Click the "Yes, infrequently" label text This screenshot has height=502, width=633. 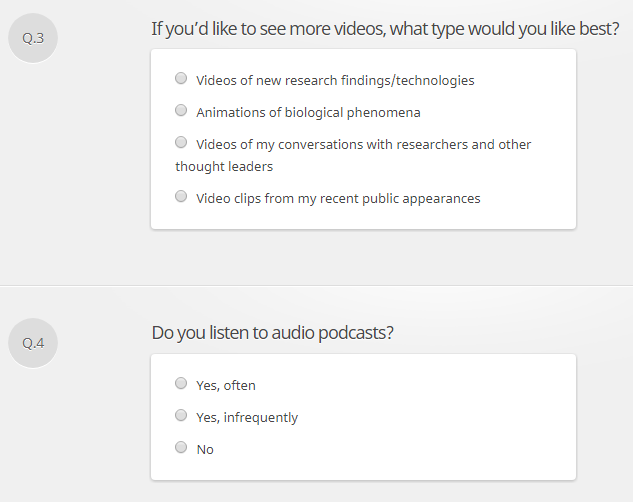(x=247, y=417)
